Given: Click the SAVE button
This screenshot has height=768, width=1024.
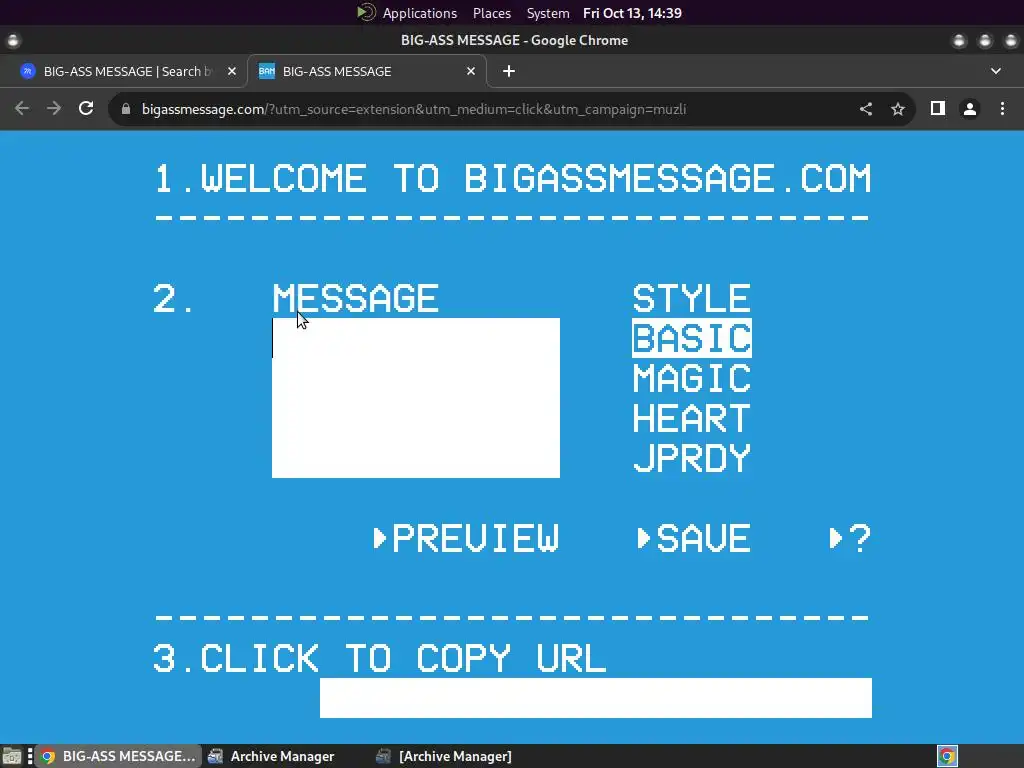Looking at the screenshot, I should click(694, 538).
